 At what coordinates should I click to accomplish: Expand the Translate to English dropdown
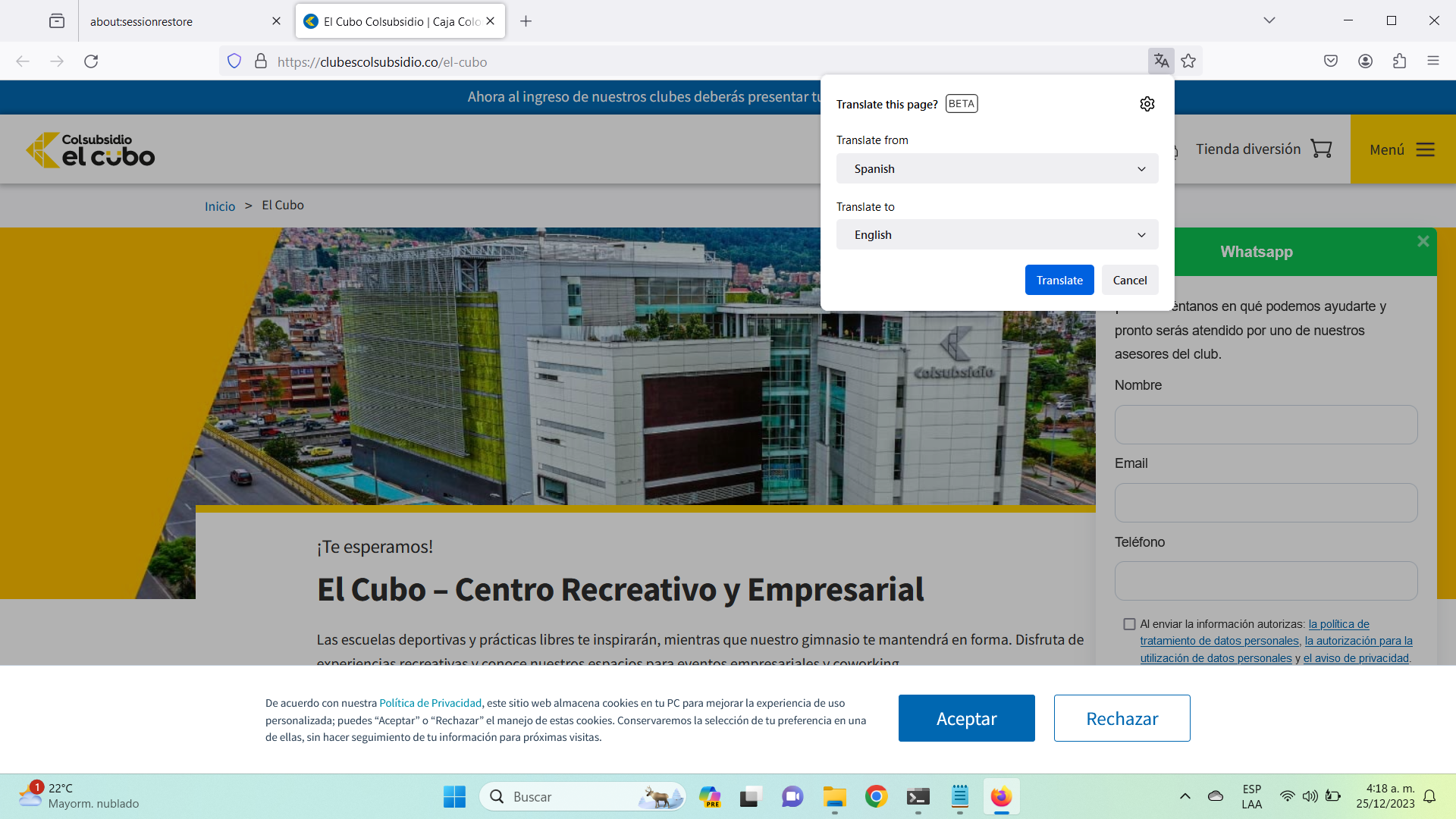996,234
